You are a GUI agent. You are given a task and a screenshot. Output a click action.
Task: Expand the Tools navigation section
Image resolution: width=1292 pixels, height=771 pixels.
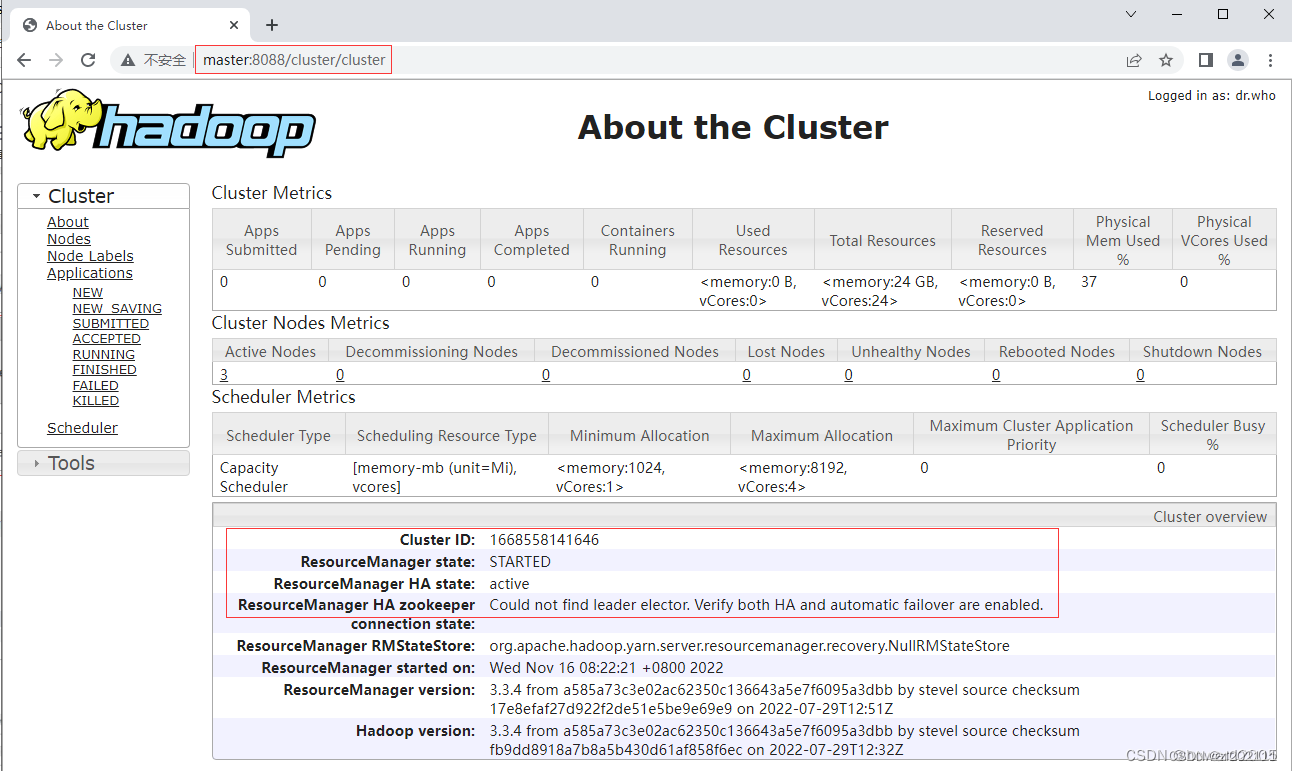point(103,463)
